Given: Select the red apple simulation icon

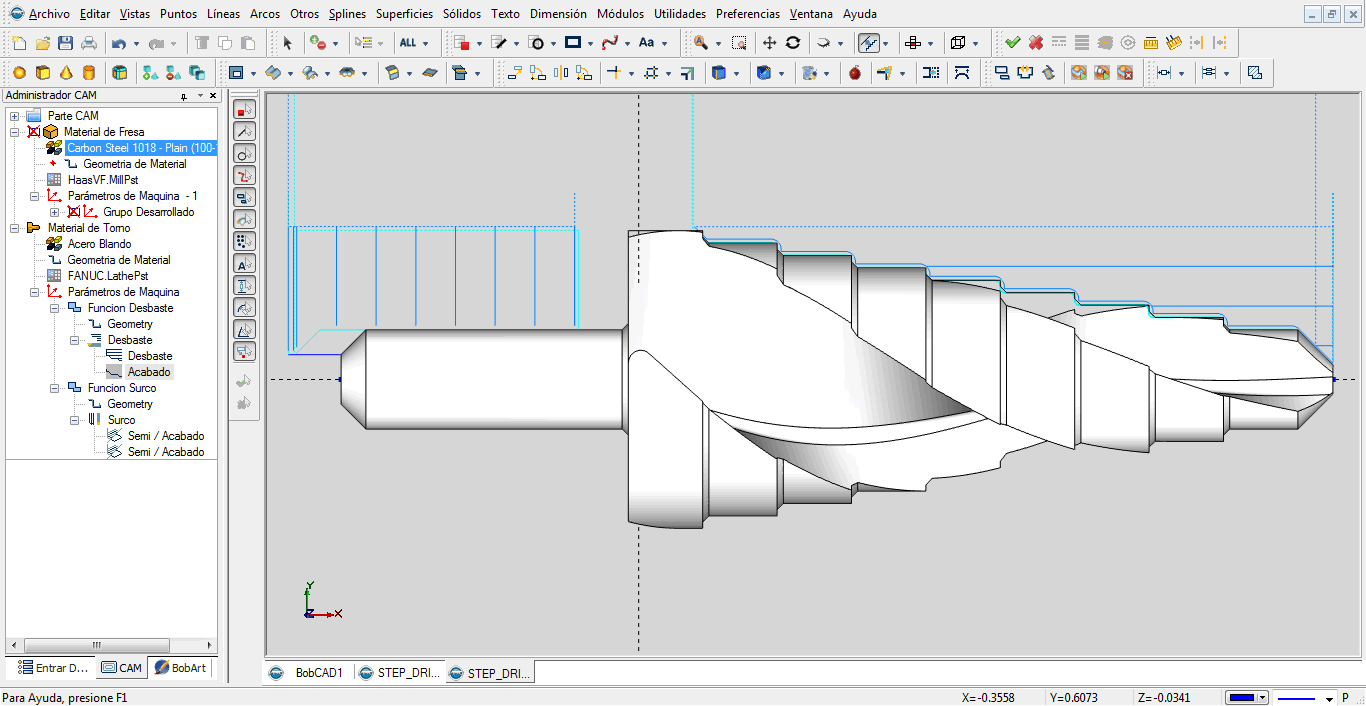Looking at the screenshot, I should pos(855,72).
